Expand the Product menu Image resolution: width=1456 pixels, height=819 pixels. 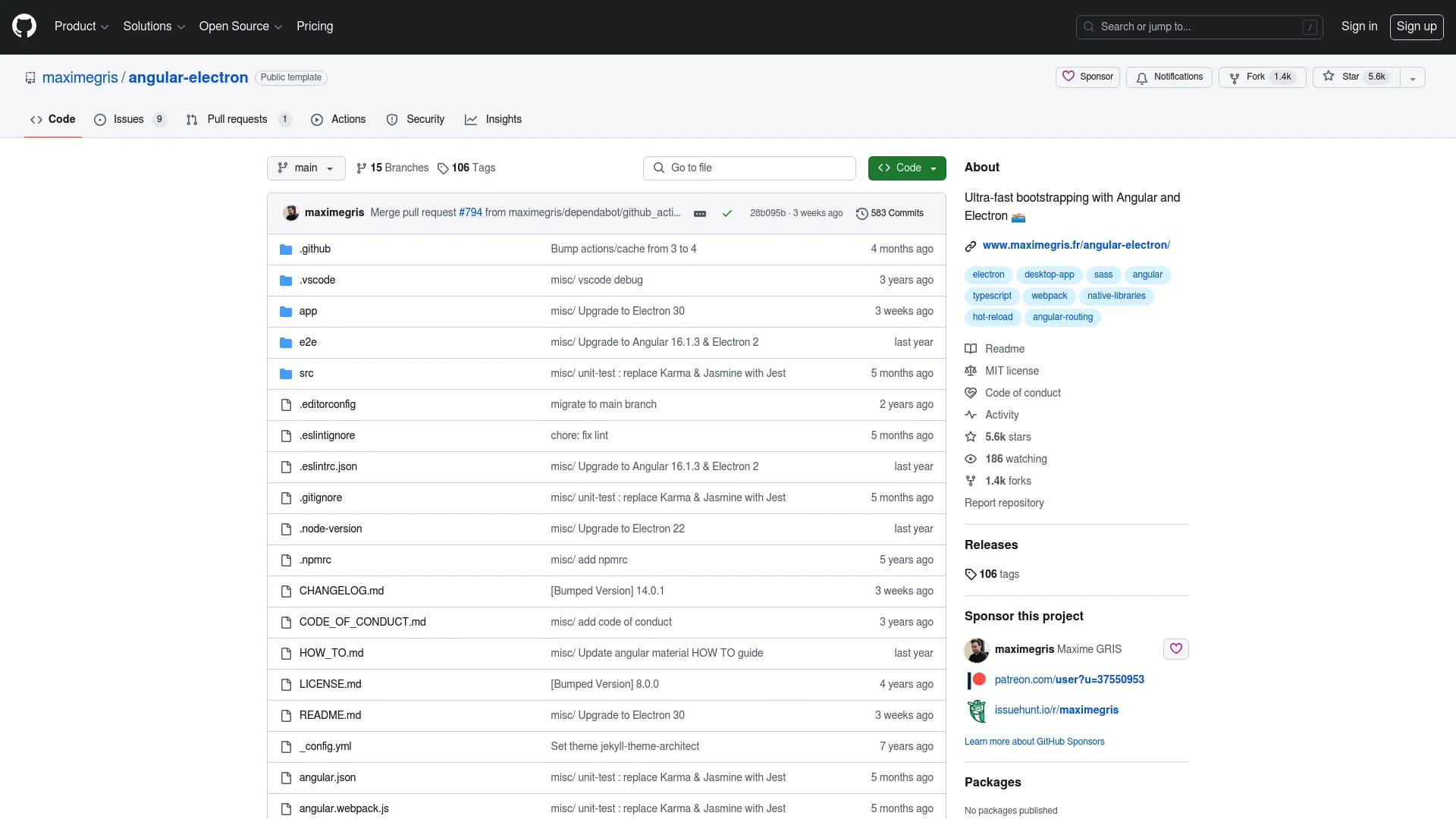81,27
